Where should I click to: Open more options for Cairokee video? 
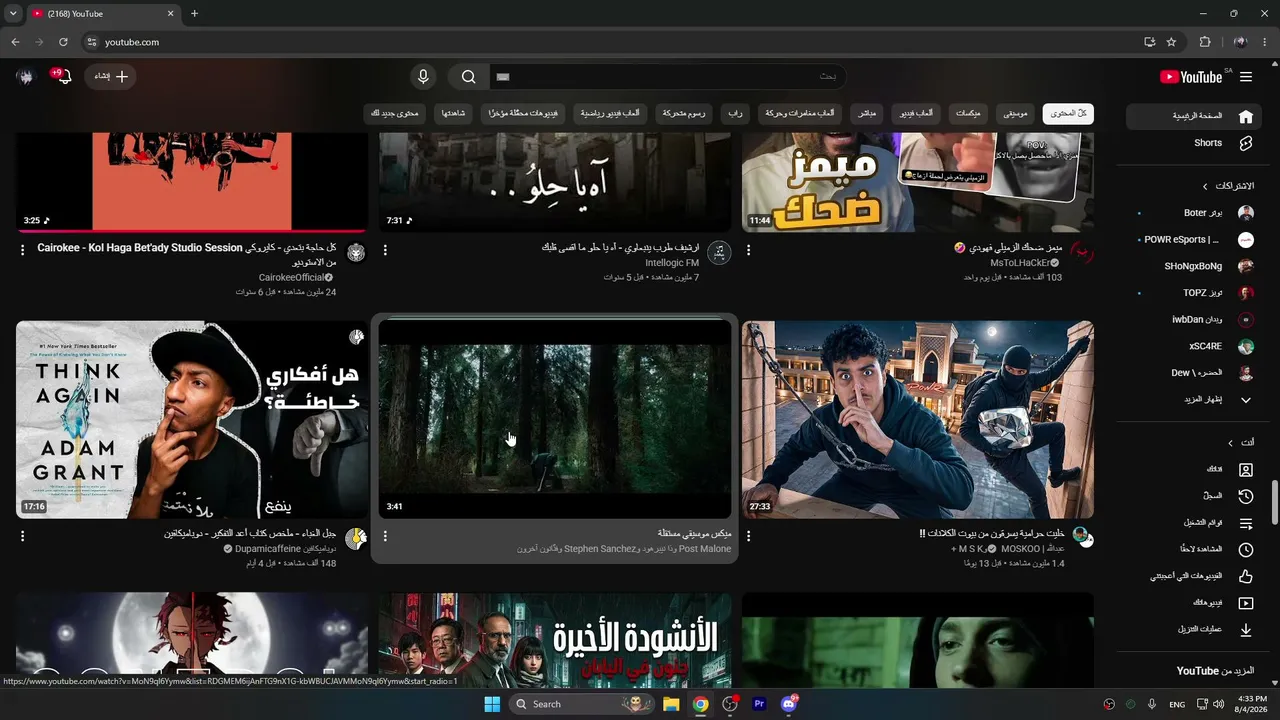[23, 250]
